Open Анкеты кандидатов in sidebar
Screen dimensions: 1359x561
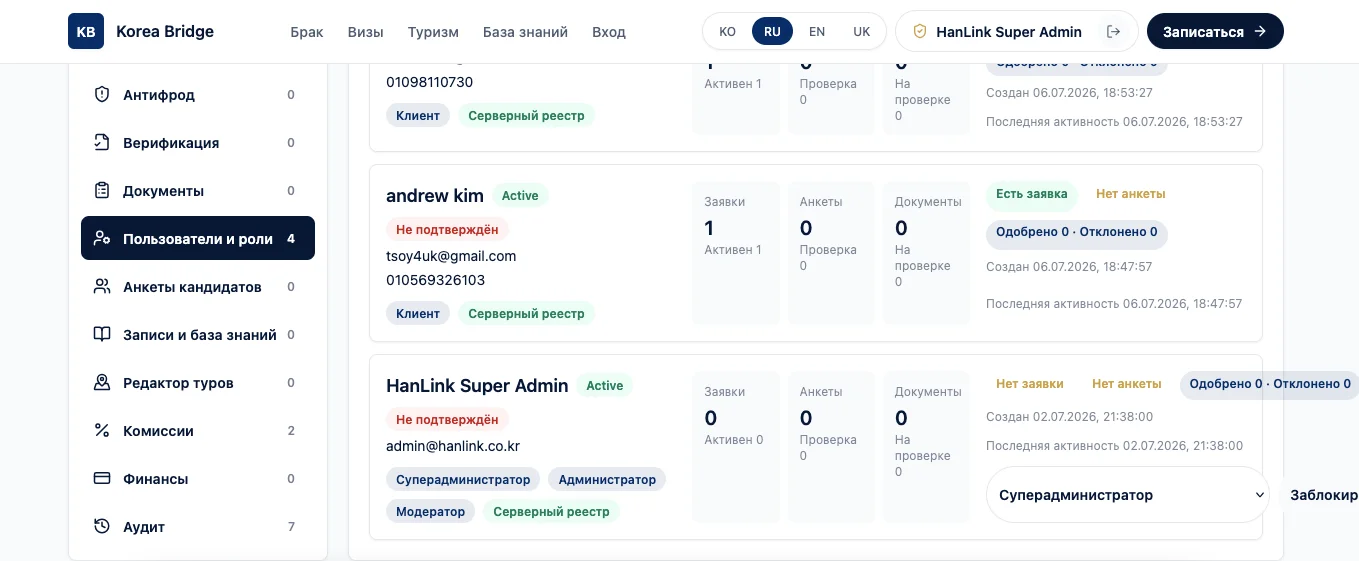[198, 287]
